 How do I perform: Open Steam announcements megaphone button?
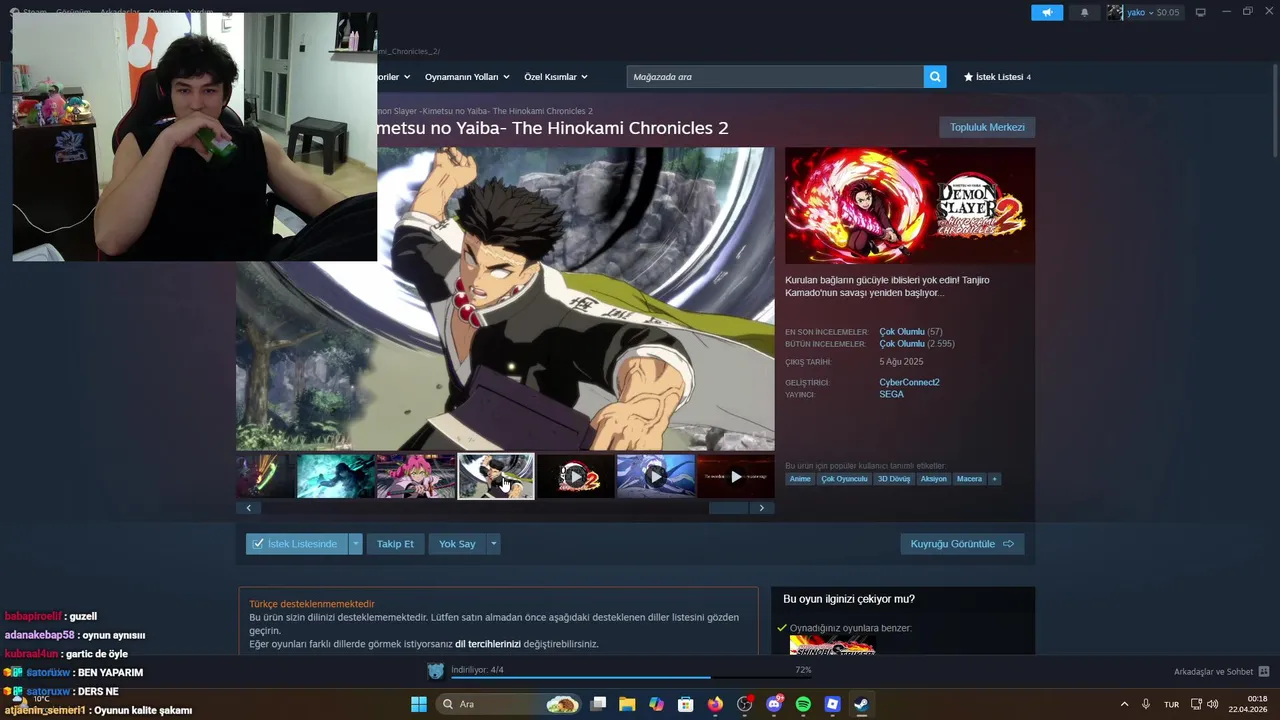1047,13
